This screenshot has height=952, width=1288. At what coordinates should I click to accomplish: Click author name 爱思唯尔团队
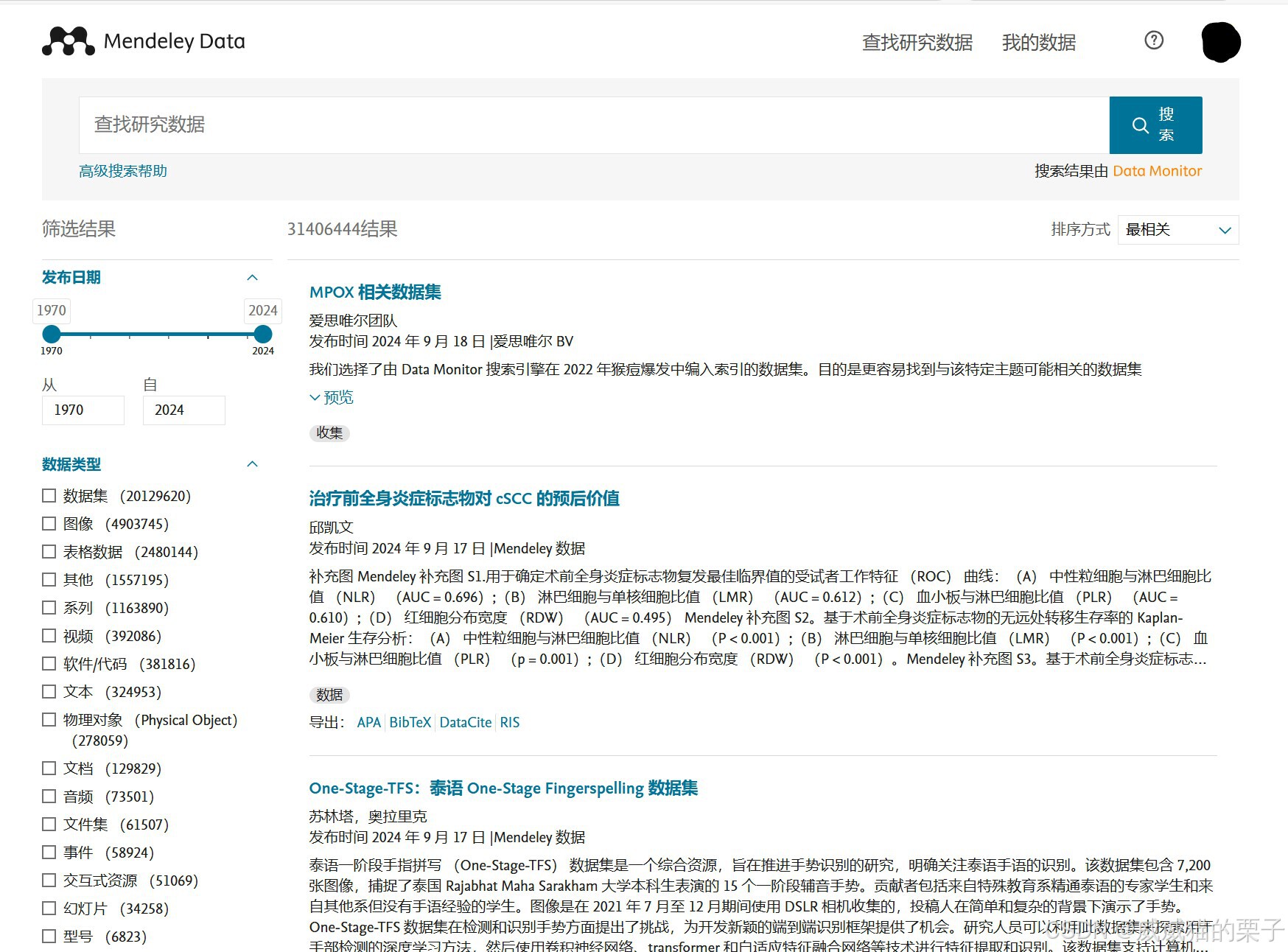[x=353, y=321]
